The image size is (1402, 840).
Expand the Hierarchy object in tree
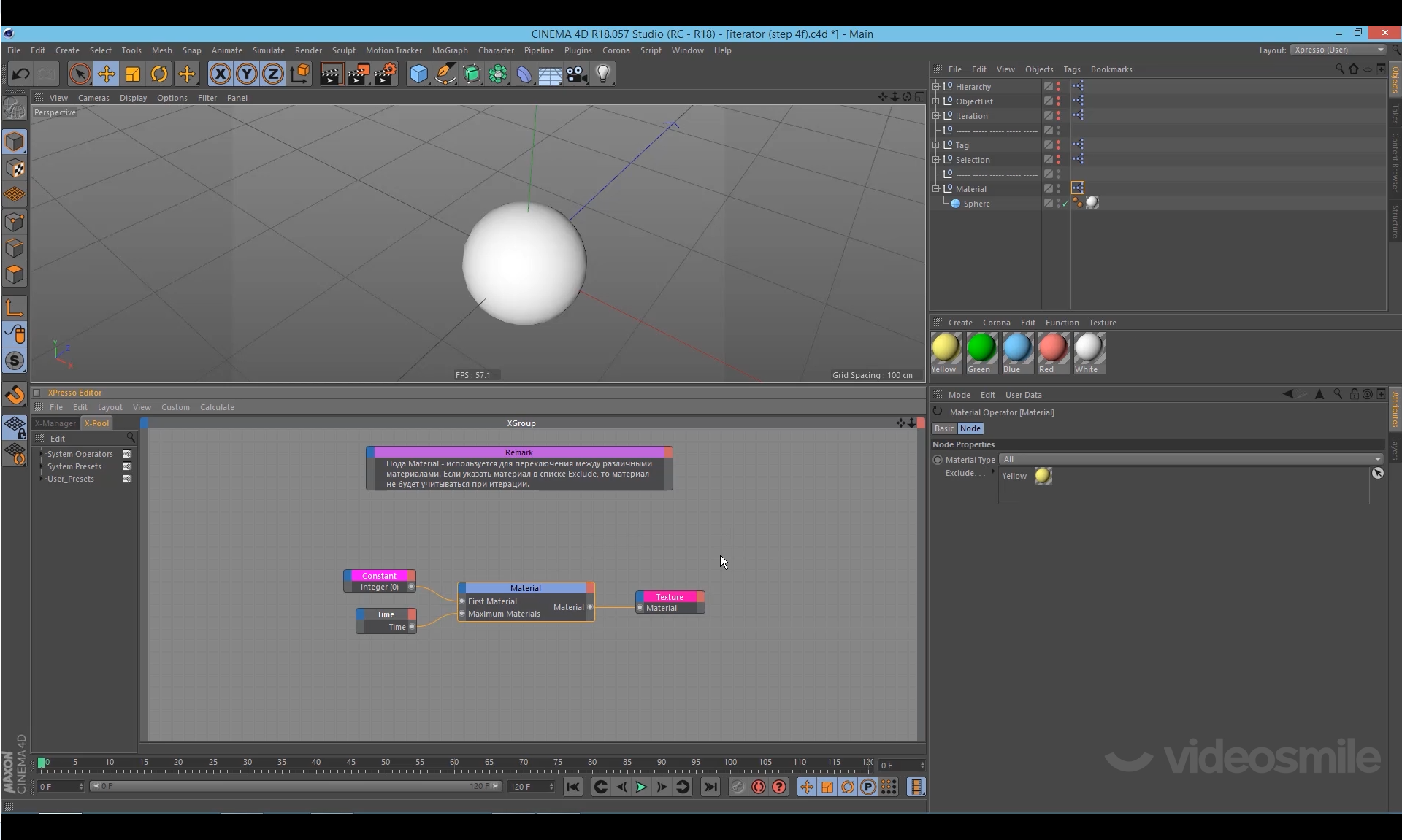[936, 87]
